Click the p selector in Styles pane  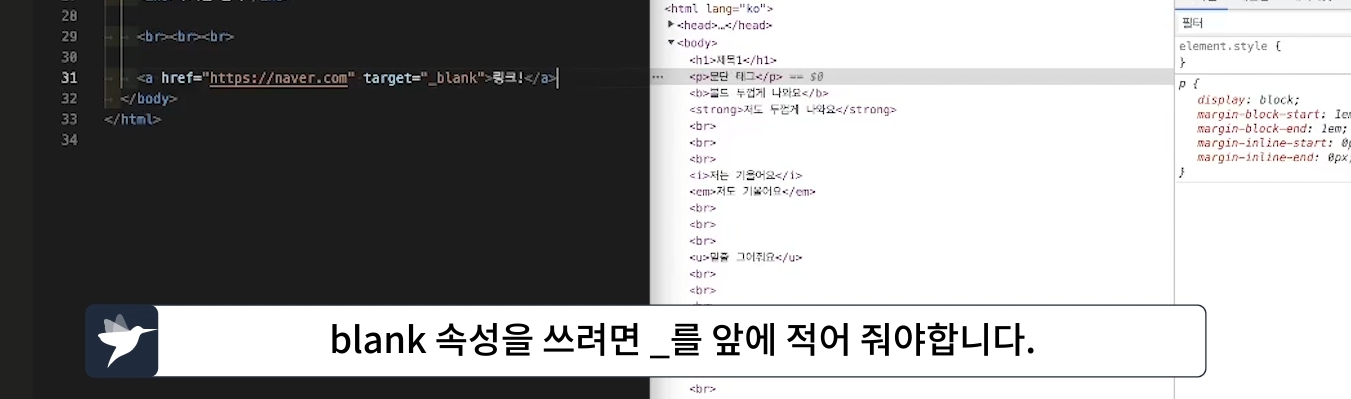pos(1182,84)
